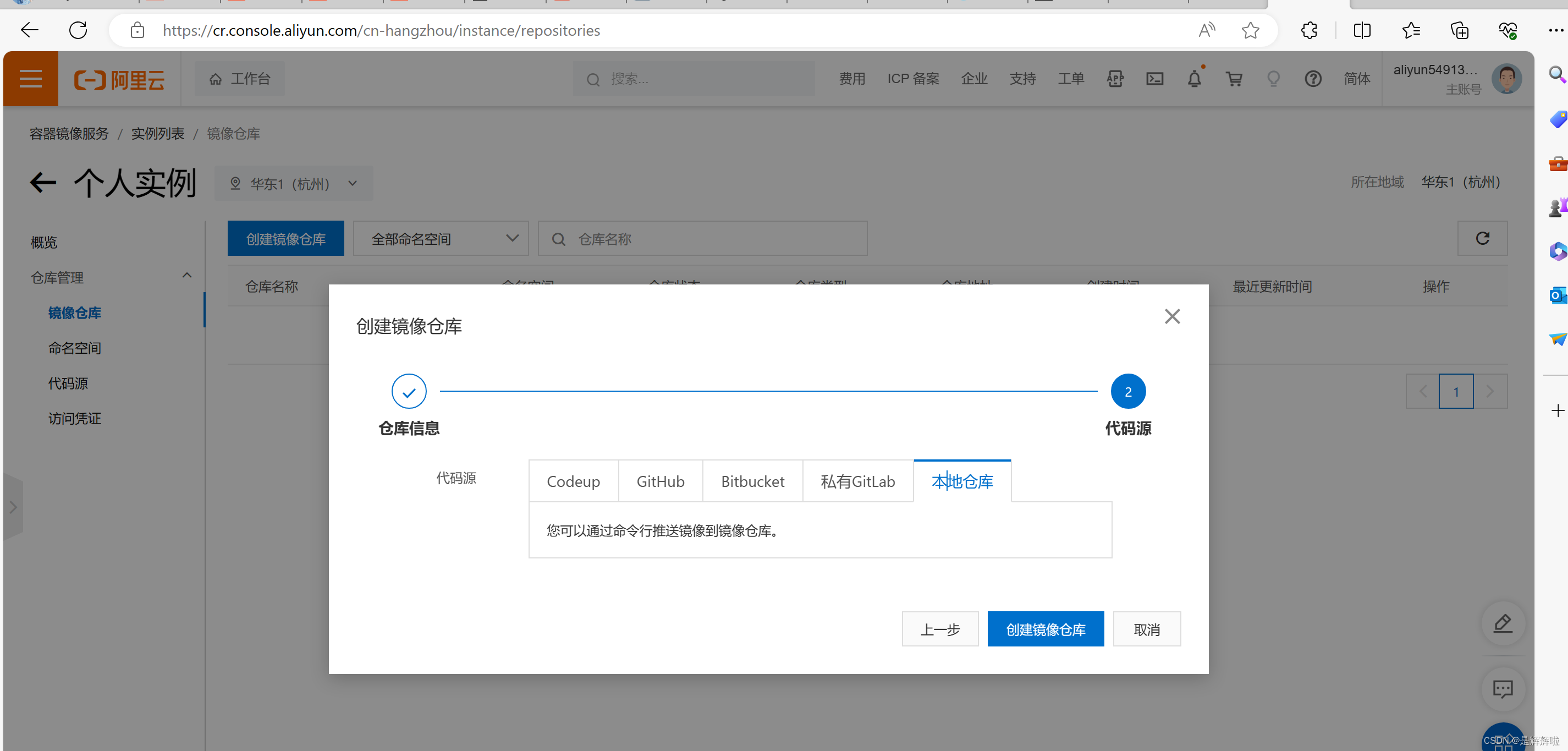Open the 全部命名空间 namespace dropdown

click(x=440, y=239)
